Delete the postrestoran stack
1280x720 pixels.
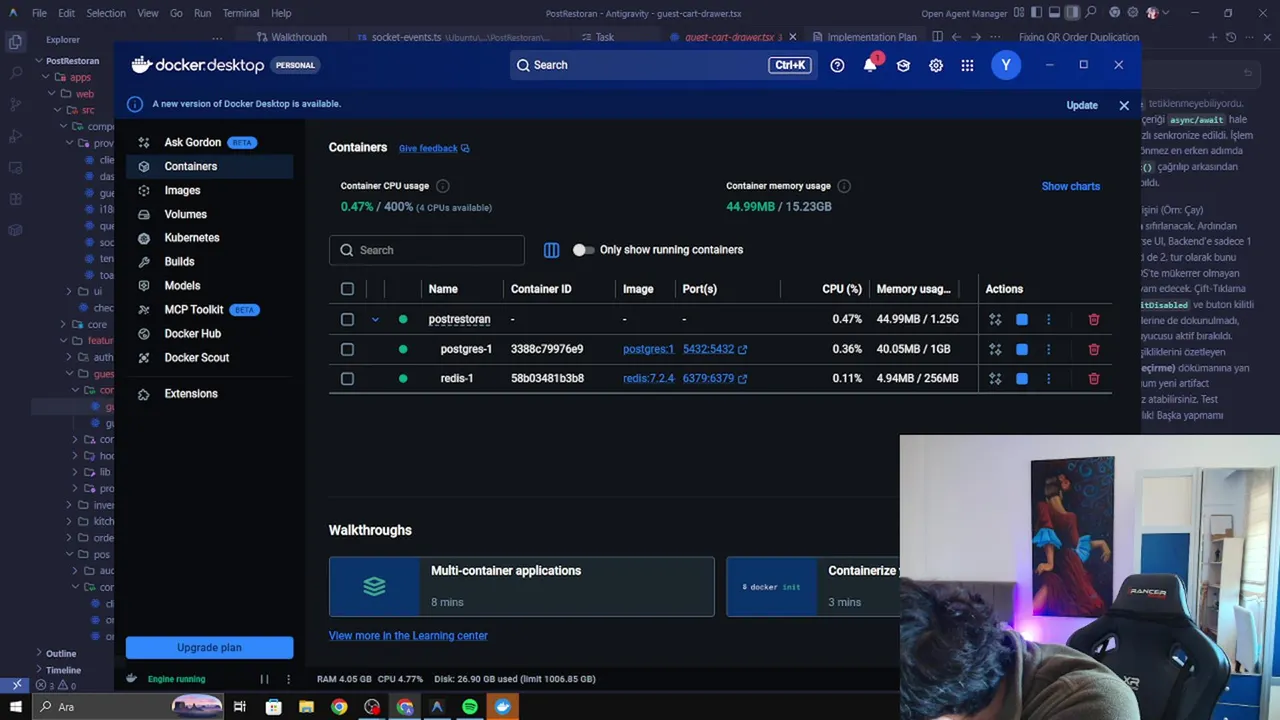[1093, 320]
